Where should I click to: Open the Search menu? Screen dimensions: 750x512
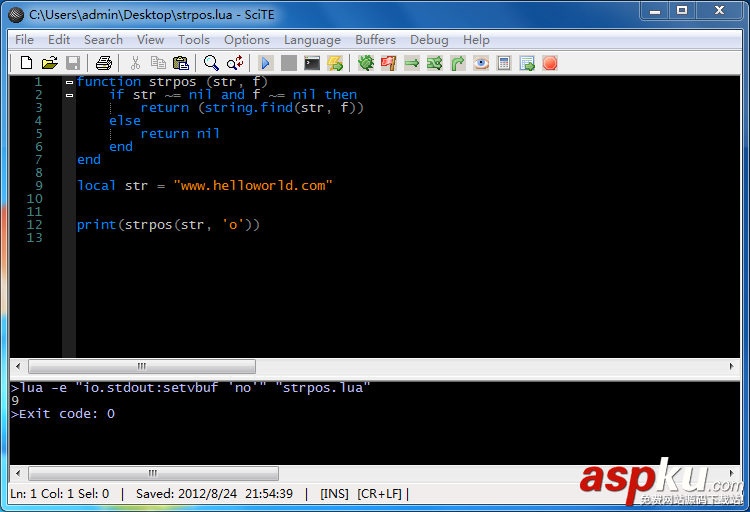tap(103, 40)
